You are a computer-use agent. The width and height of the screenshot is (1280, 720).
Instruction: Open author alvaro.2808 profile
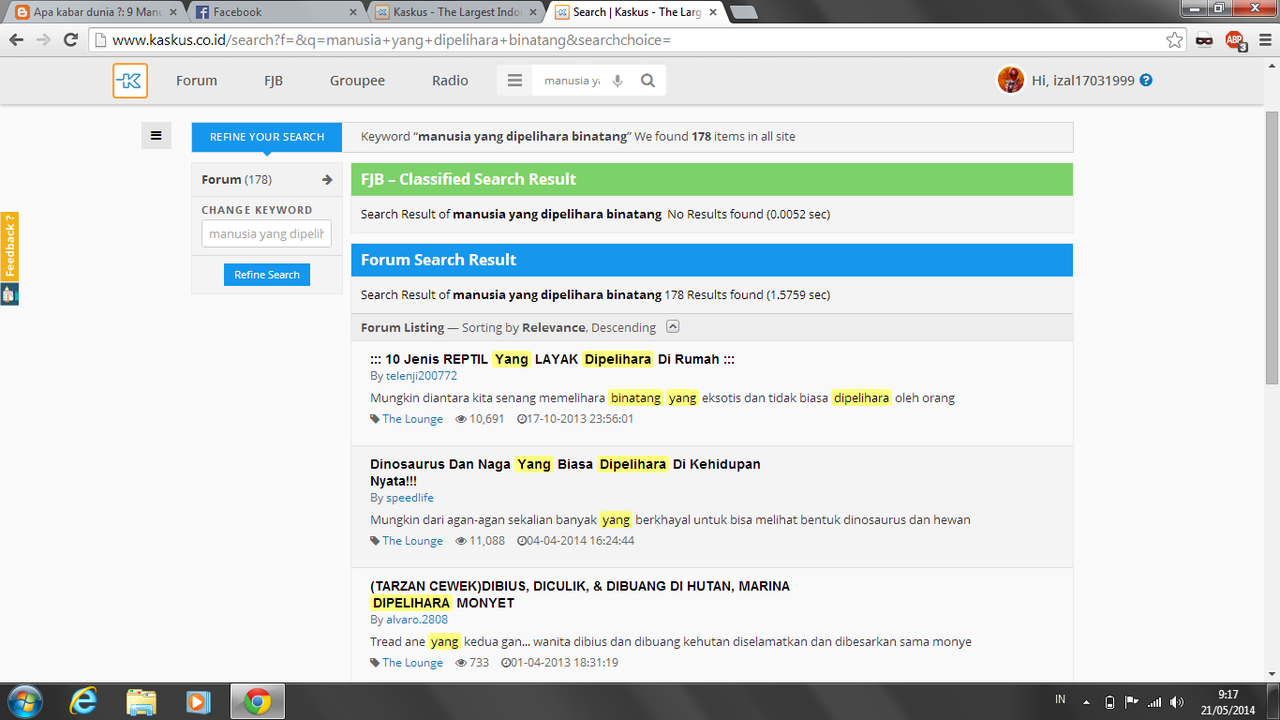[x=417, y=620]
